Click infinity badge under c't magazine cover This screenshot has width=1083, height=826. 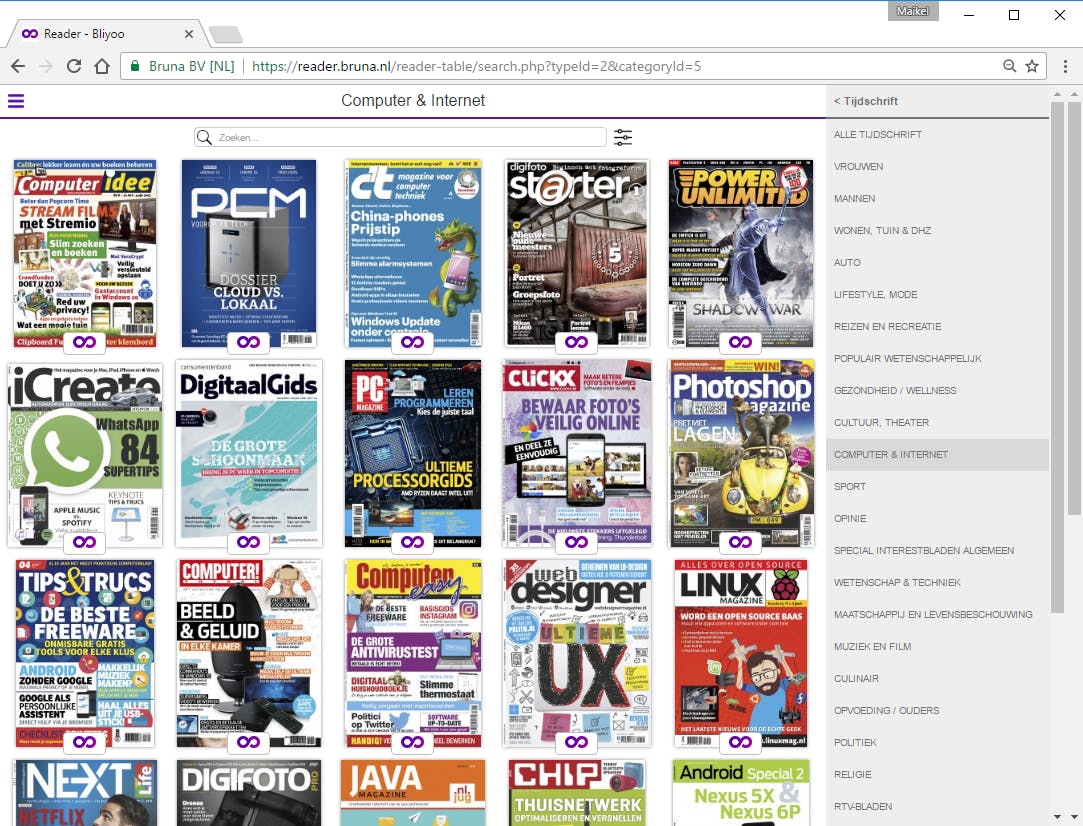click(x=412, y=341)
